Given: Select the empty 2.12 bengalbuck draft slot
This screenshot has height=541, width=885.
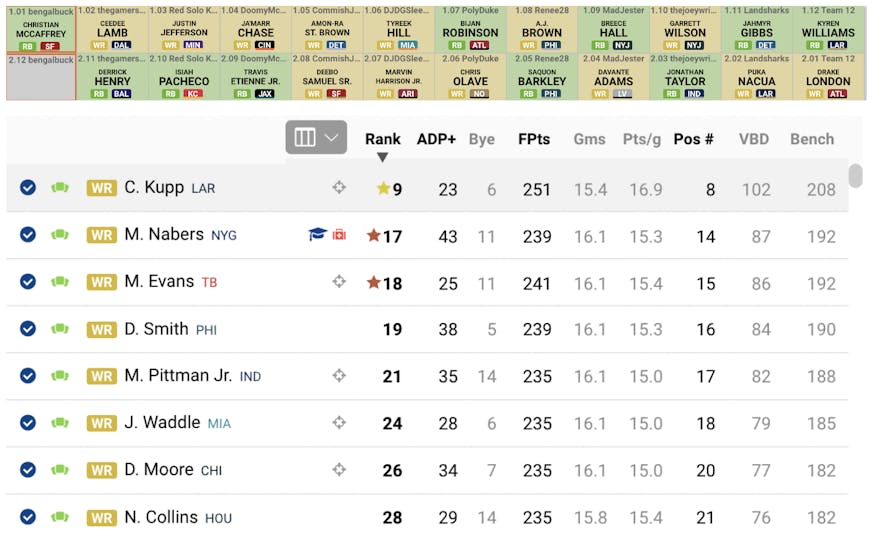Looking at the screenshot, I should point(41,77).
